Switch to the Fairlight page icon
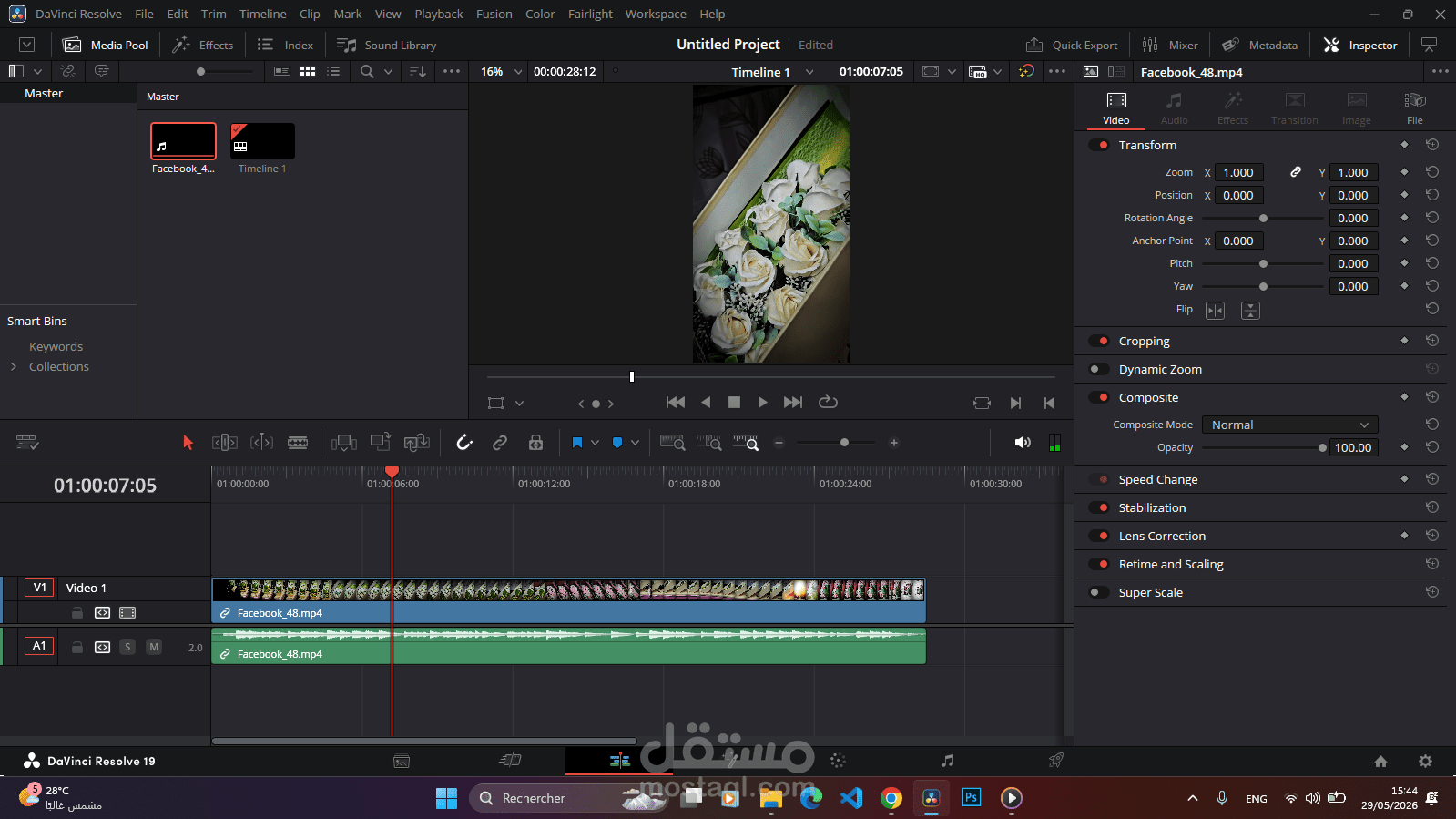Viewport: 1456px width, 819px height. pos(948,761)
